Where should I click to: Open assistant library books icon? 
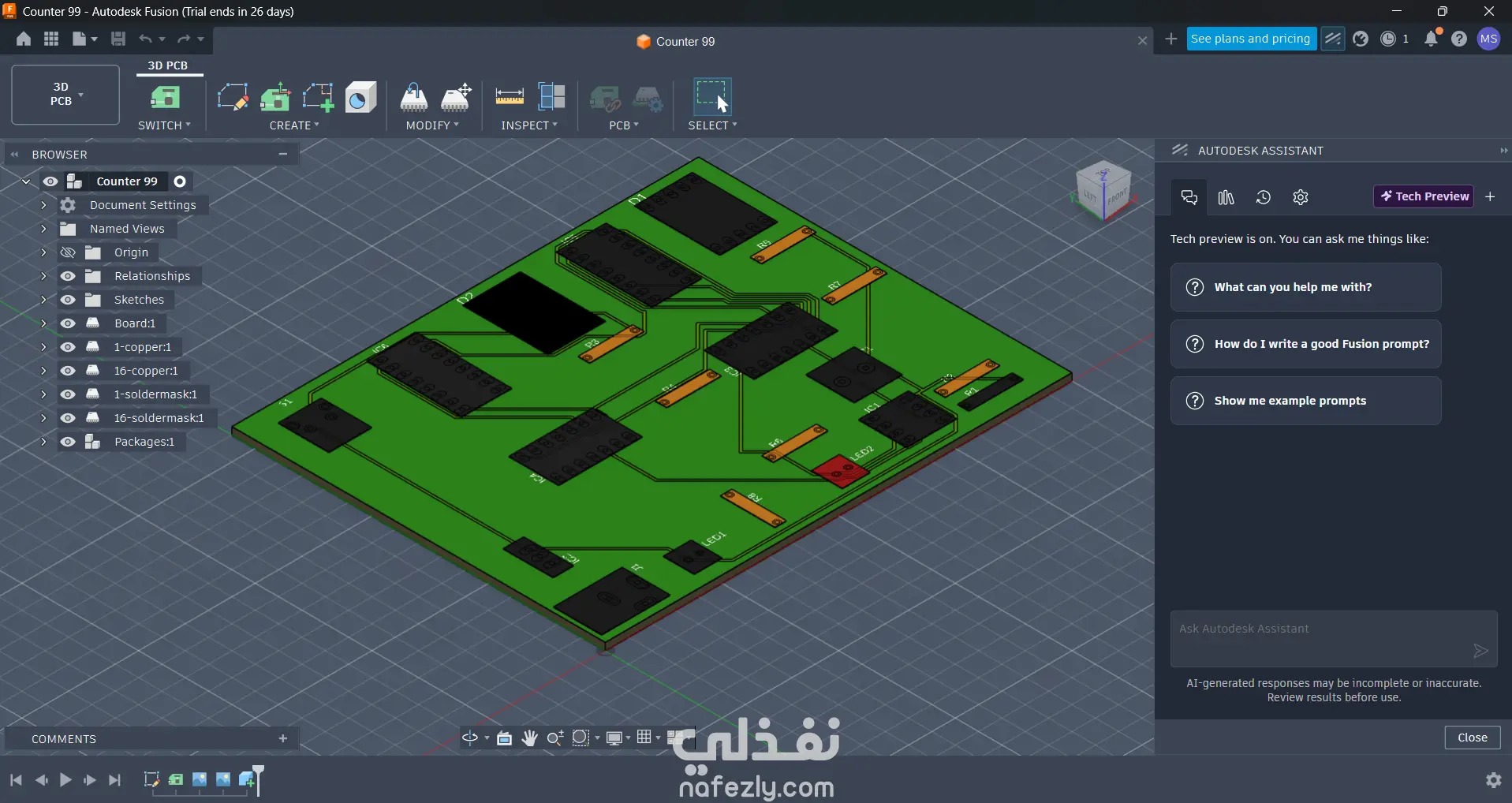1226,197
